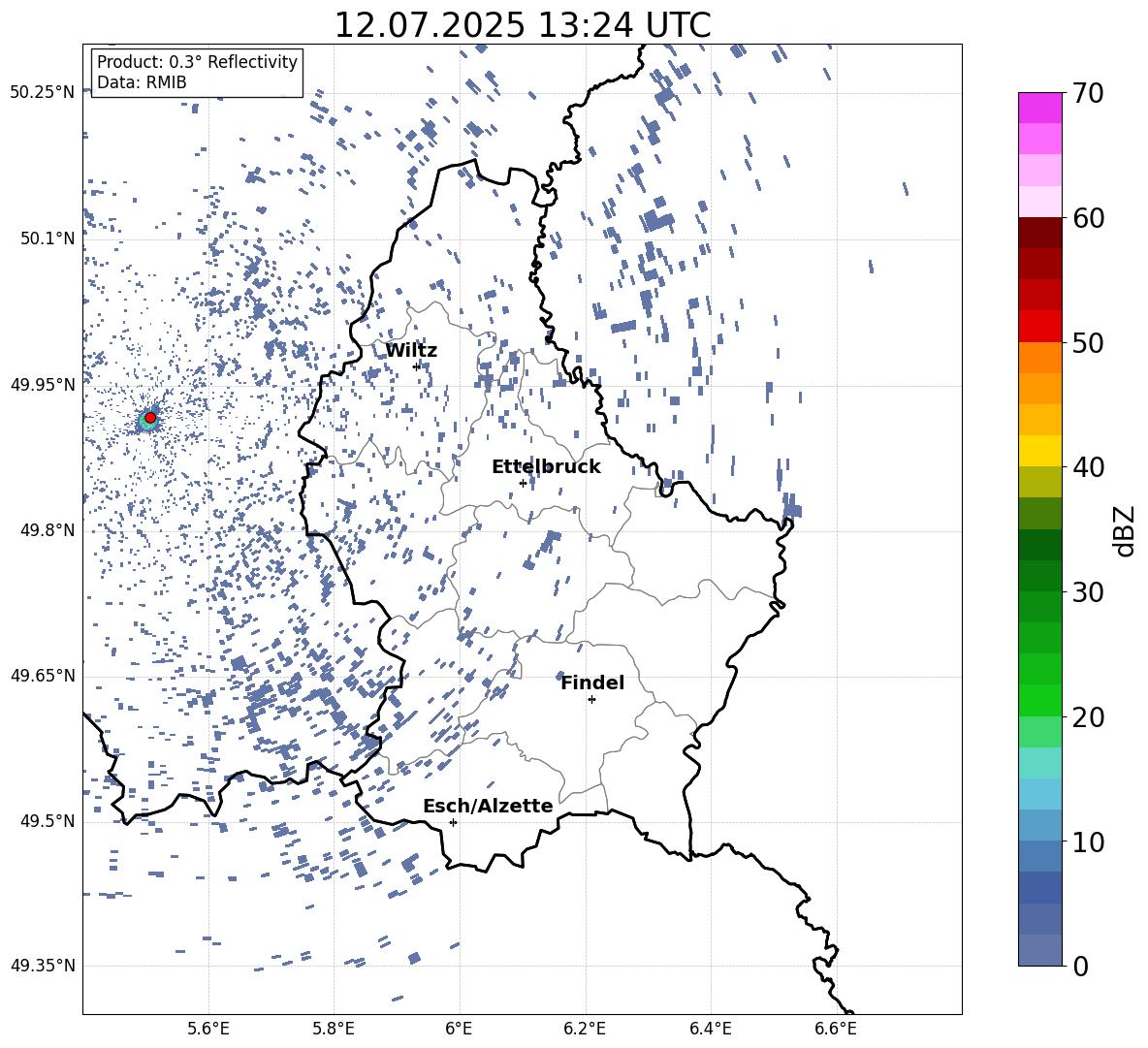The width and height of the screenshot is (1148, 1048).
Task: Click the 49.35°N latitude label
Action: (x=43, y=966)
